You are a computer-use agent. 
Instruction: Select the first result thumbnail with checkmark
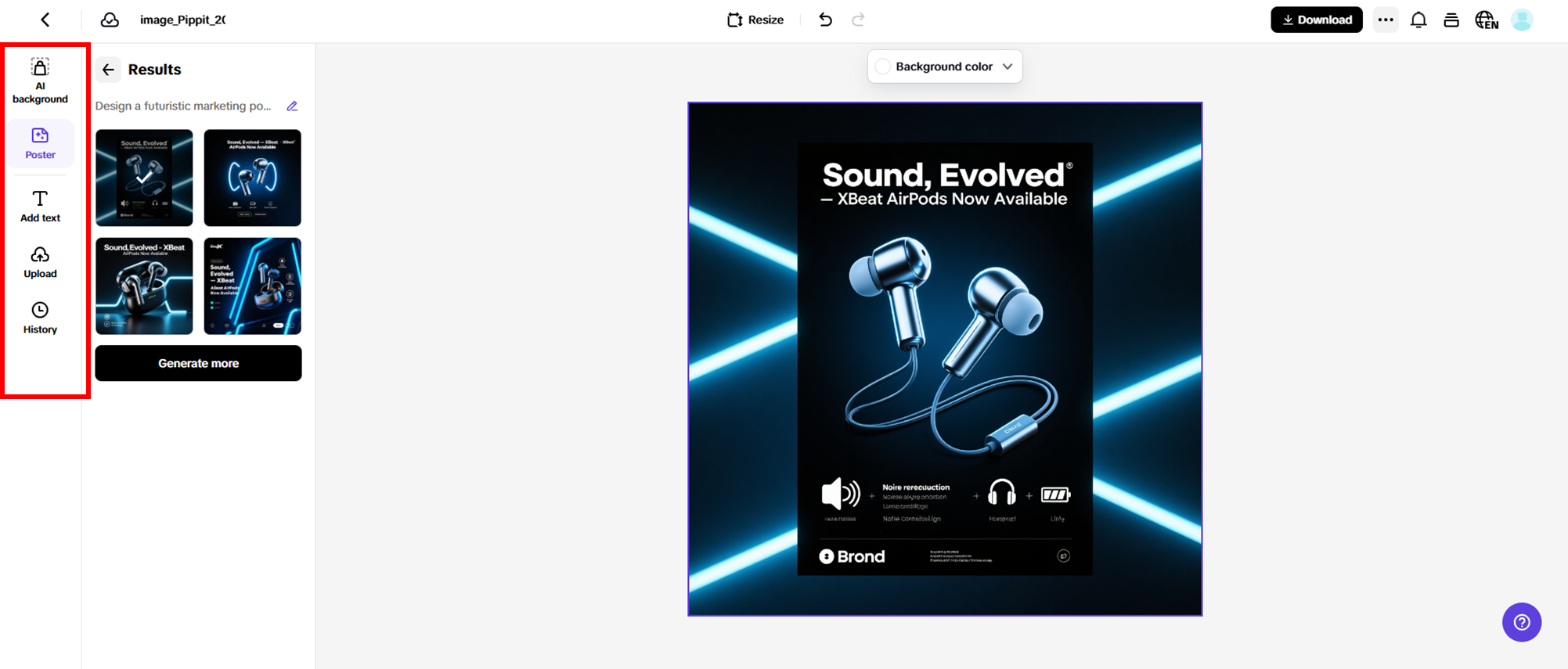coord(144,178)
